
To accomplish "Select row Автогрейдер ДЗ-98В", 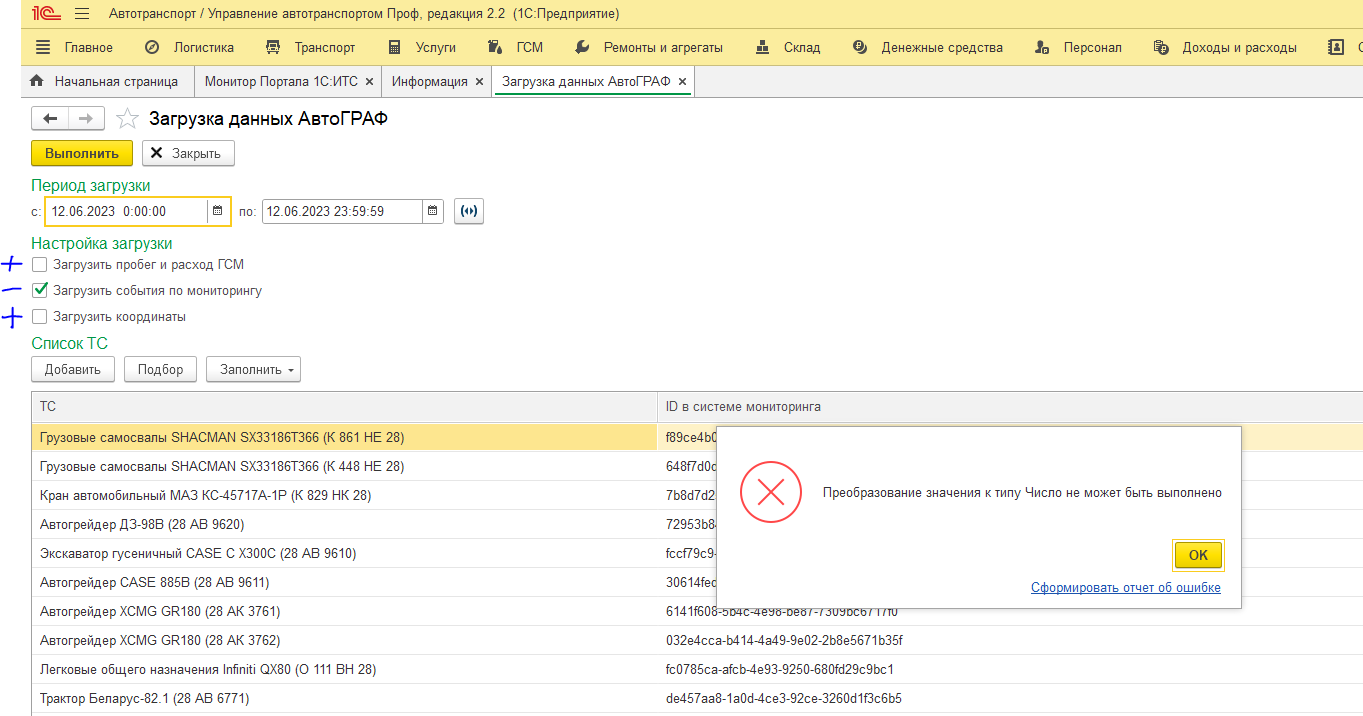I will click(x=344, y=524).
